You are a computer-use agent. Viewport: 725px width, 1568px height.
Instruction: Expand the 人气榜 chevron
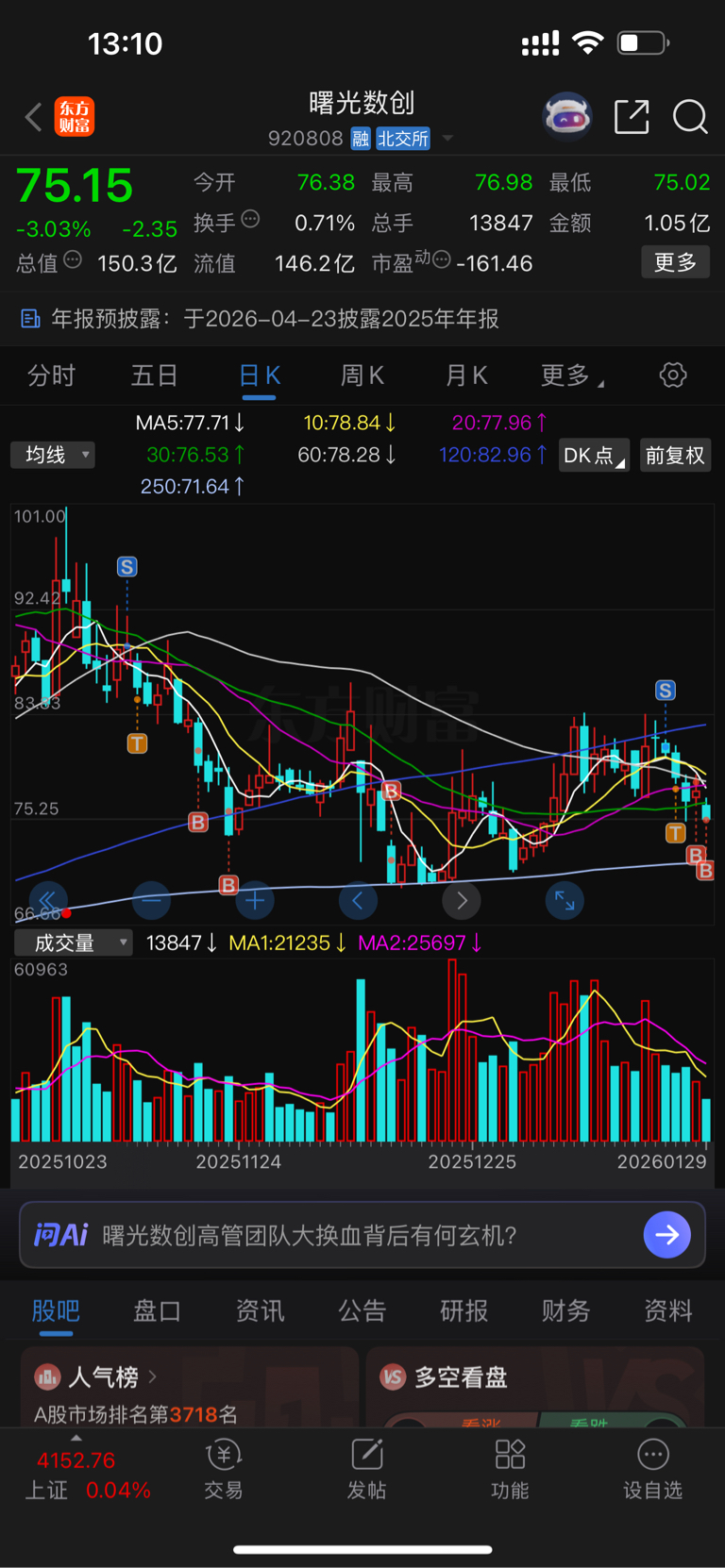point(152,1376)
